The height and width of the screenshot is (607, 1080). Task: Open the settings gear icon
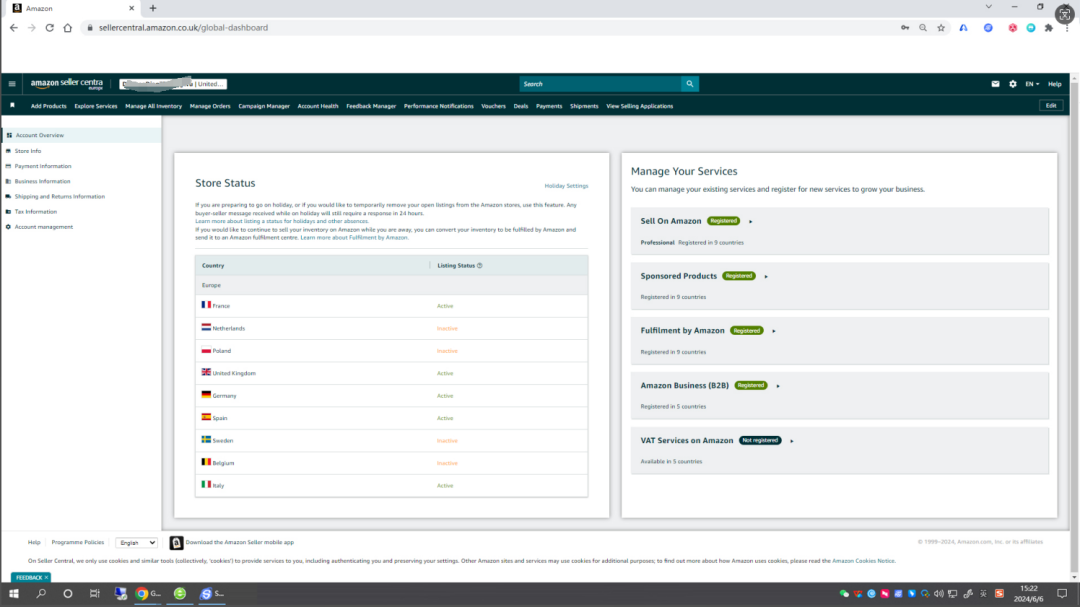pyautogui.click(x=1012, y=84)
